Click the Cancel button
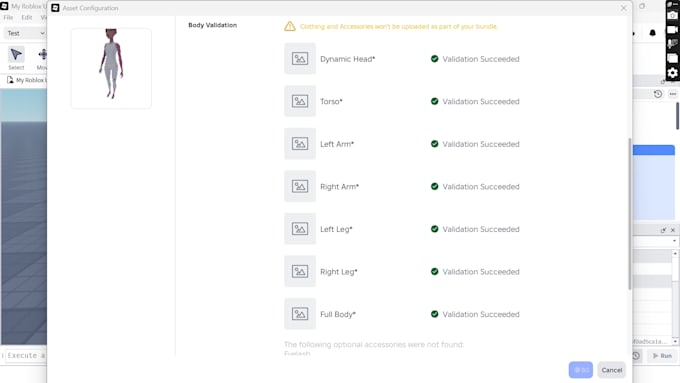The height and width of the screenshot is (383, 680). click(x=611, y=370)
